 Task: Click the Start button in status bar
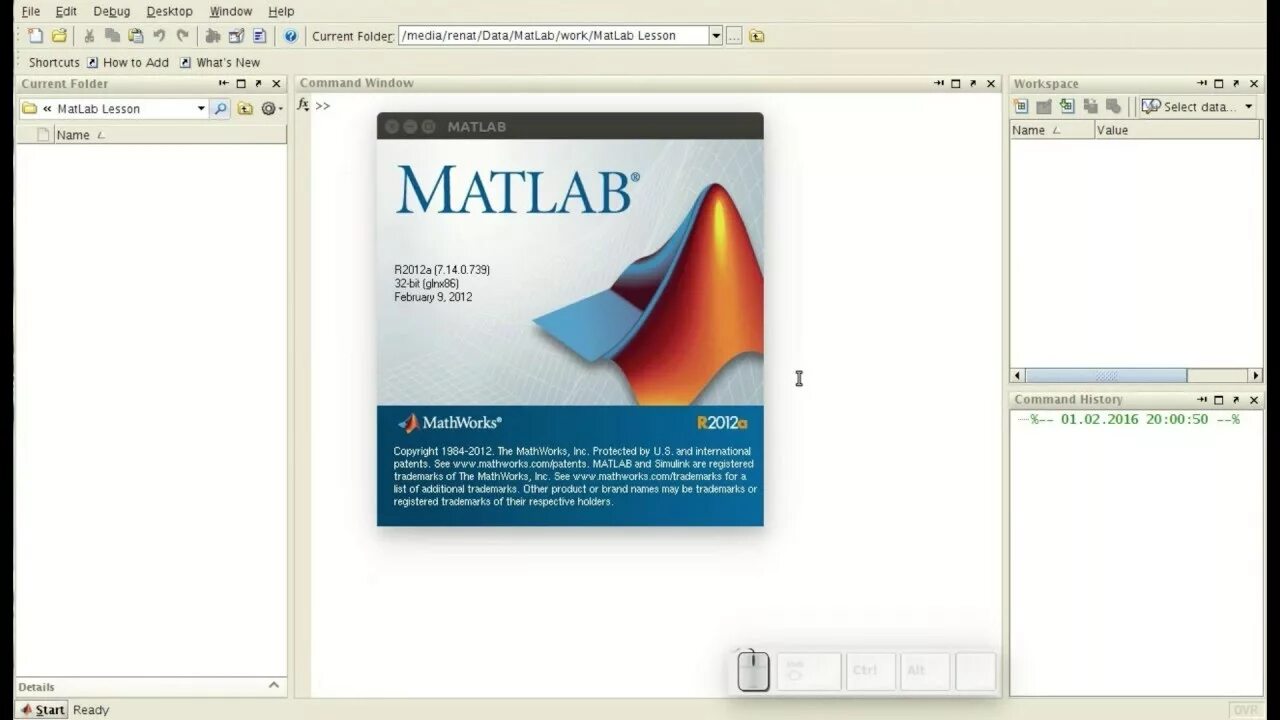[x=43, y=710]
